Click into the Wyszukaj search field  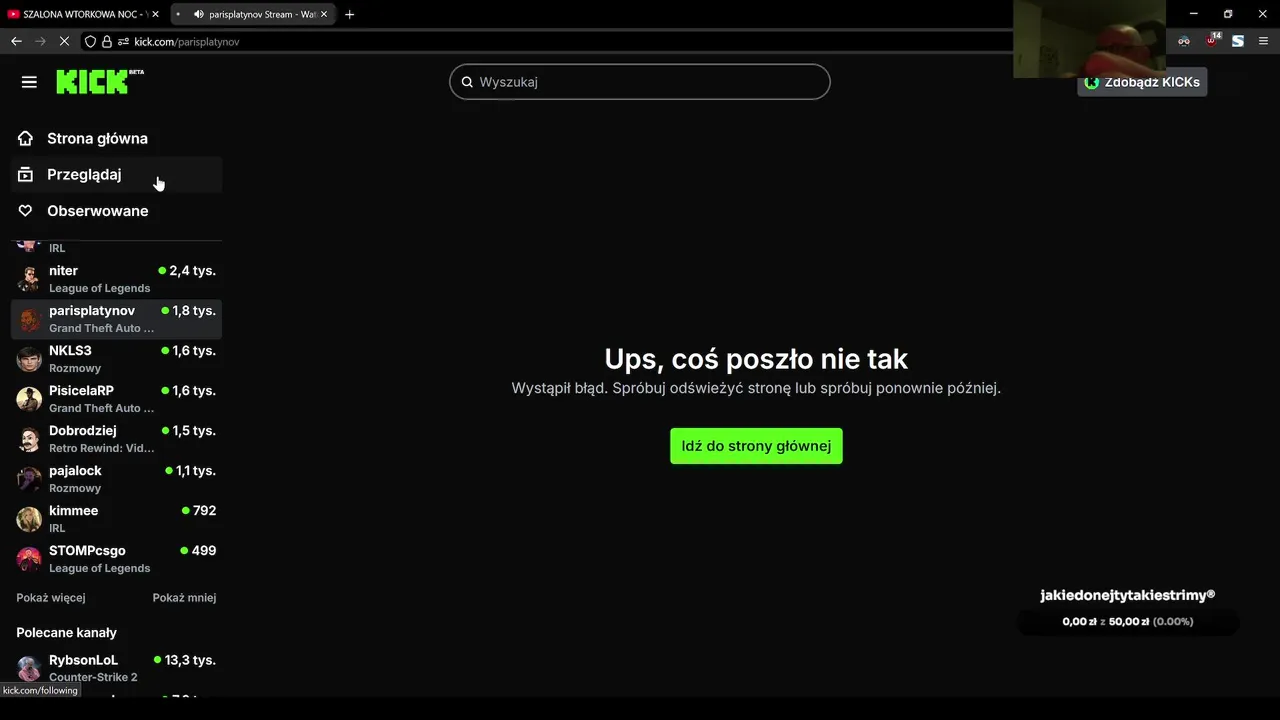point(640,82)
